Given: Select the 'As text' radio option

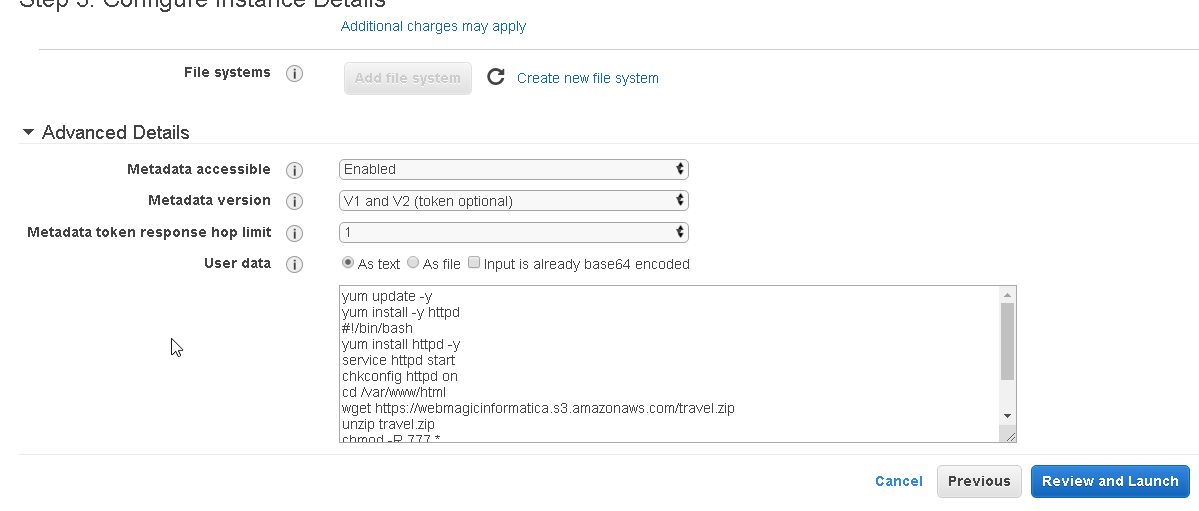Looking at the screenshot, I should (x=348, y=264).
